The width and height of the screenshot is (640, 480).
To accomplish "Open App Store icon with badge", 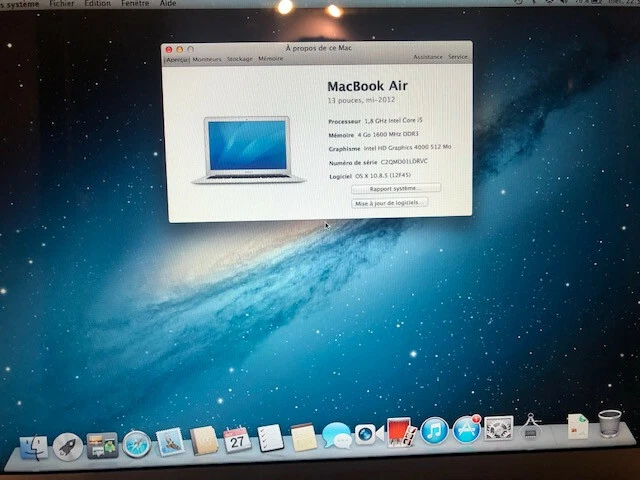I will coord(467,429).
